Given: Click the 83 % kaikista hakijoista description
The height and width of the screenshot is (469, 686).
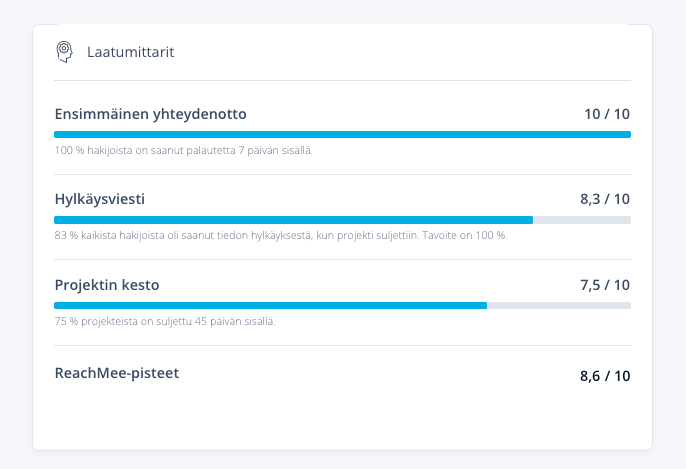Looking at the screenshot, I should [x=281, y=235].
